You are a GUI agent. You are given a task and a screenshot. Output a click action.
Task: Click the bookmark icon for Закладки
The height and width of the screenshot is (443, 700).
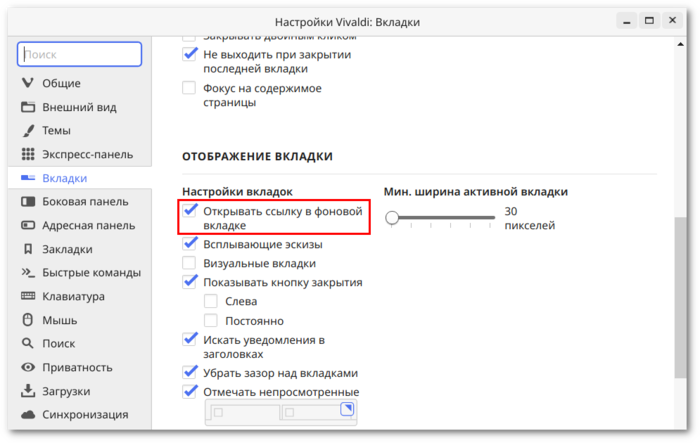(x=28, y=249)
